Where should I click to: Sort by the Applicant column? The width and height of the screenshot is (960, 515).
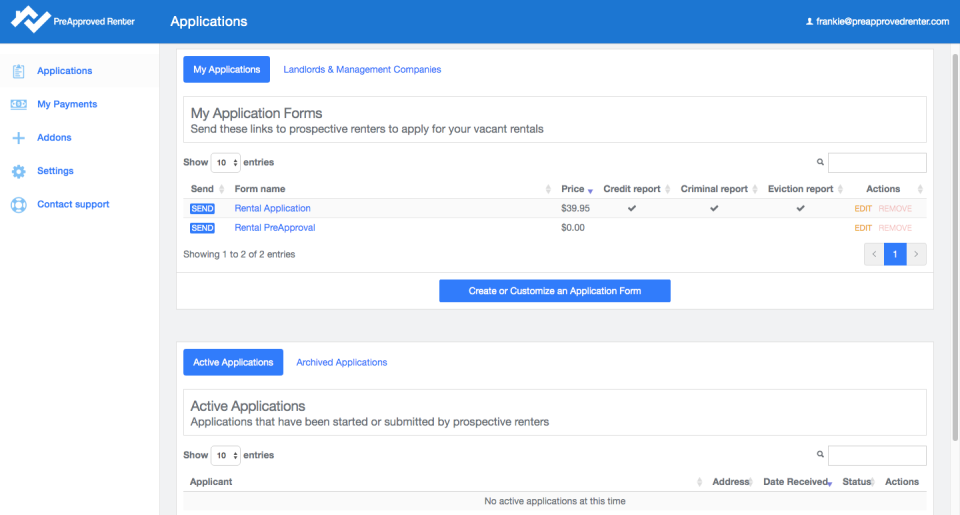click(x=446, y=482)
